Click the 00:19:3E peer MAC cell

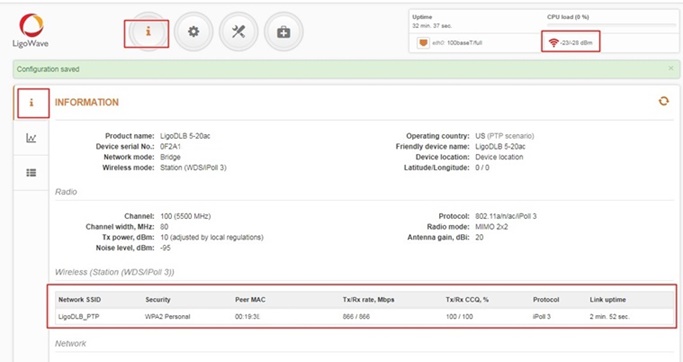[247, 317]
